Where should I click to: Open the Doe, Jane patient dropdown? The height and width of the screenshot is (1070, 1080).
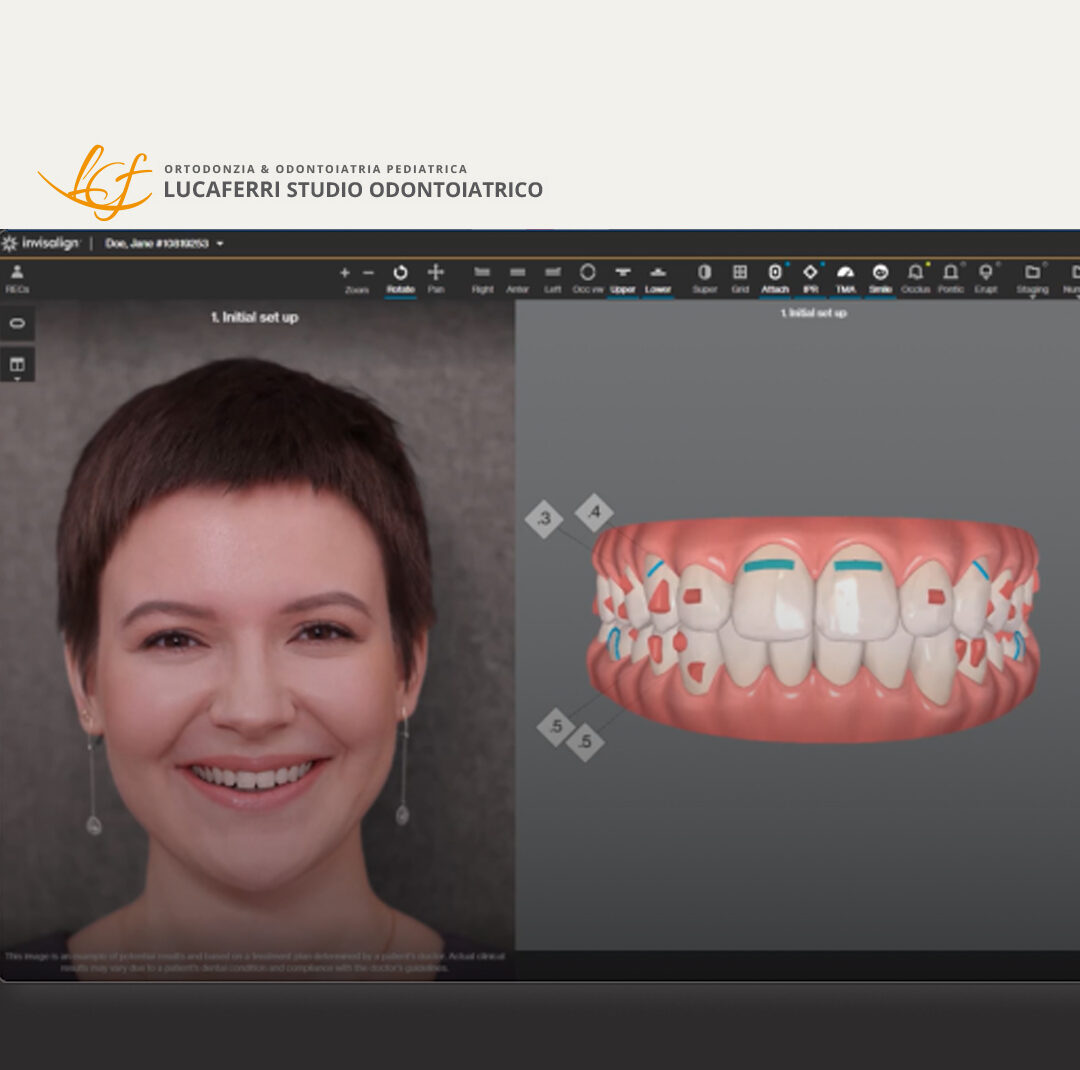click(x=165, y=243)
